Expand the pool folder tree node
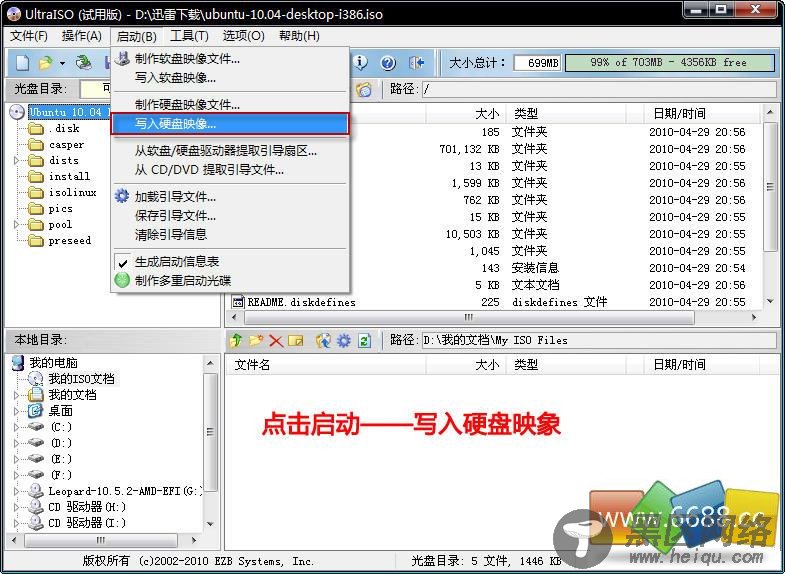This screenshot has width=785, height=574. click(17, 225)
